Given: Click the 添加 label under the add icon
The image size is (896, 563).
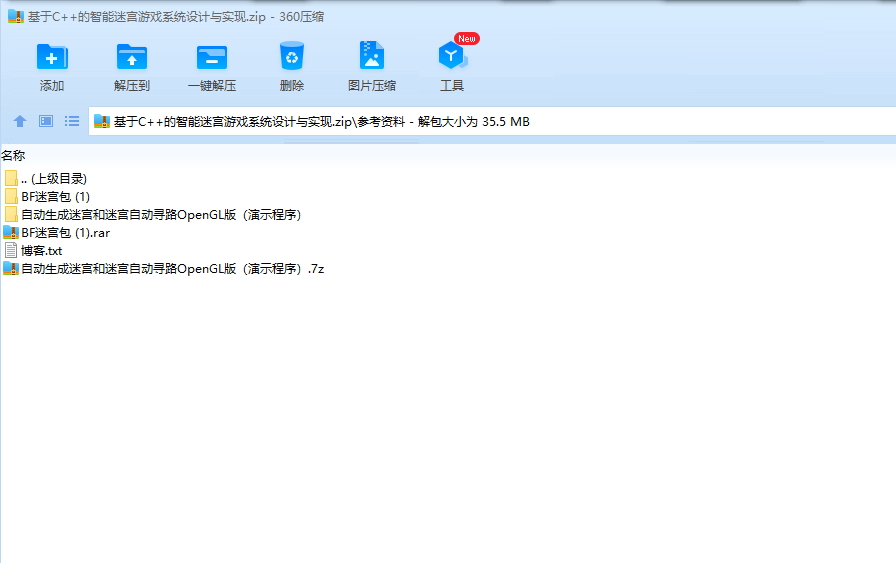Looking at the screenshot, I should (x=52, y=86).
